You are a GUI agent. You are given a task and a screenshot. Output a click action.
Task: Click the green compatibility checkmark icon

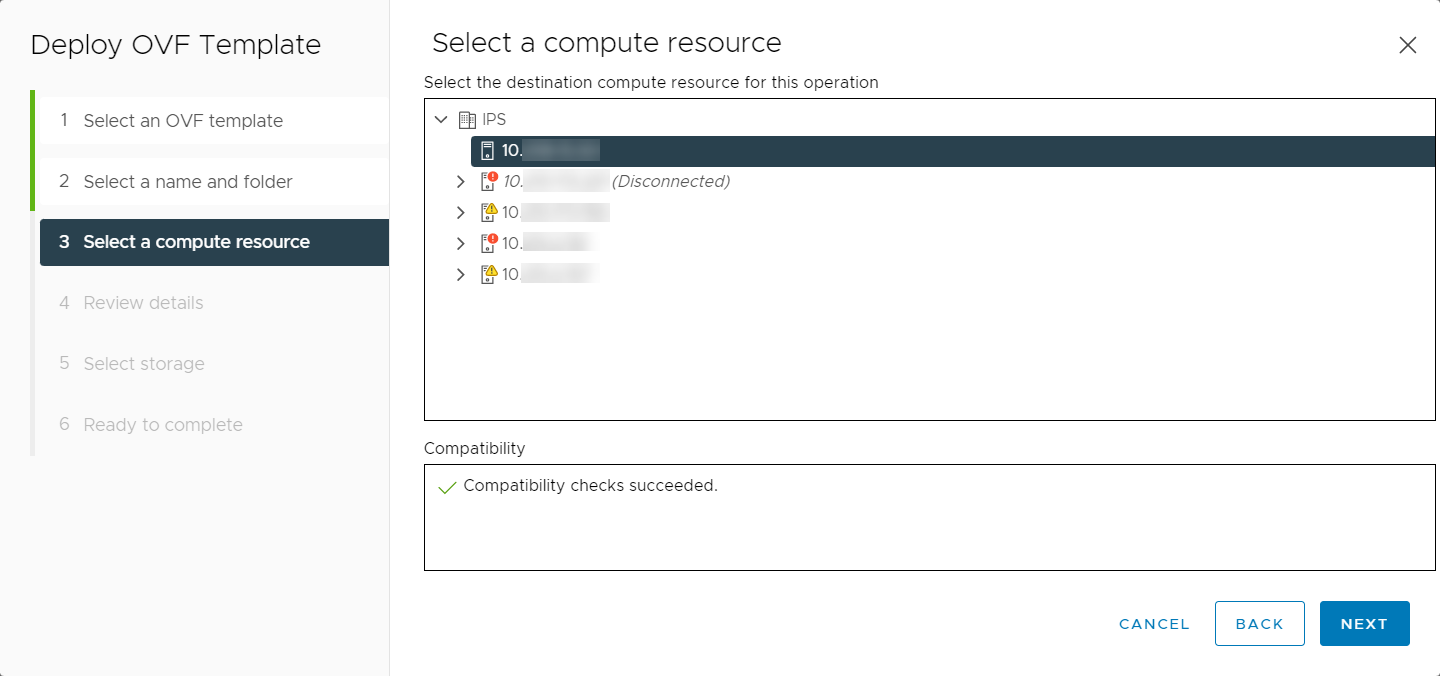point(447,487)
